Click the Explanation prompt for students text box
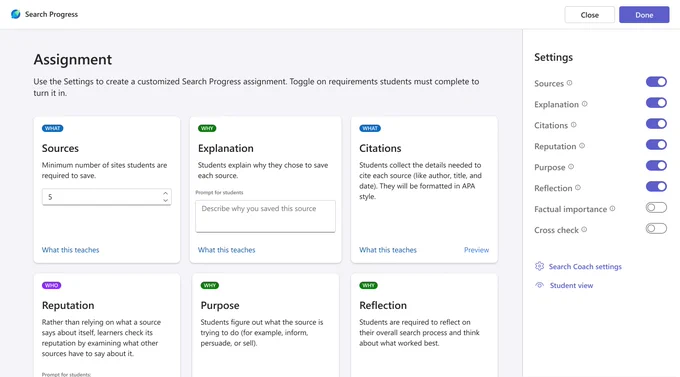 pyautogui.click(x=265, y=216)
